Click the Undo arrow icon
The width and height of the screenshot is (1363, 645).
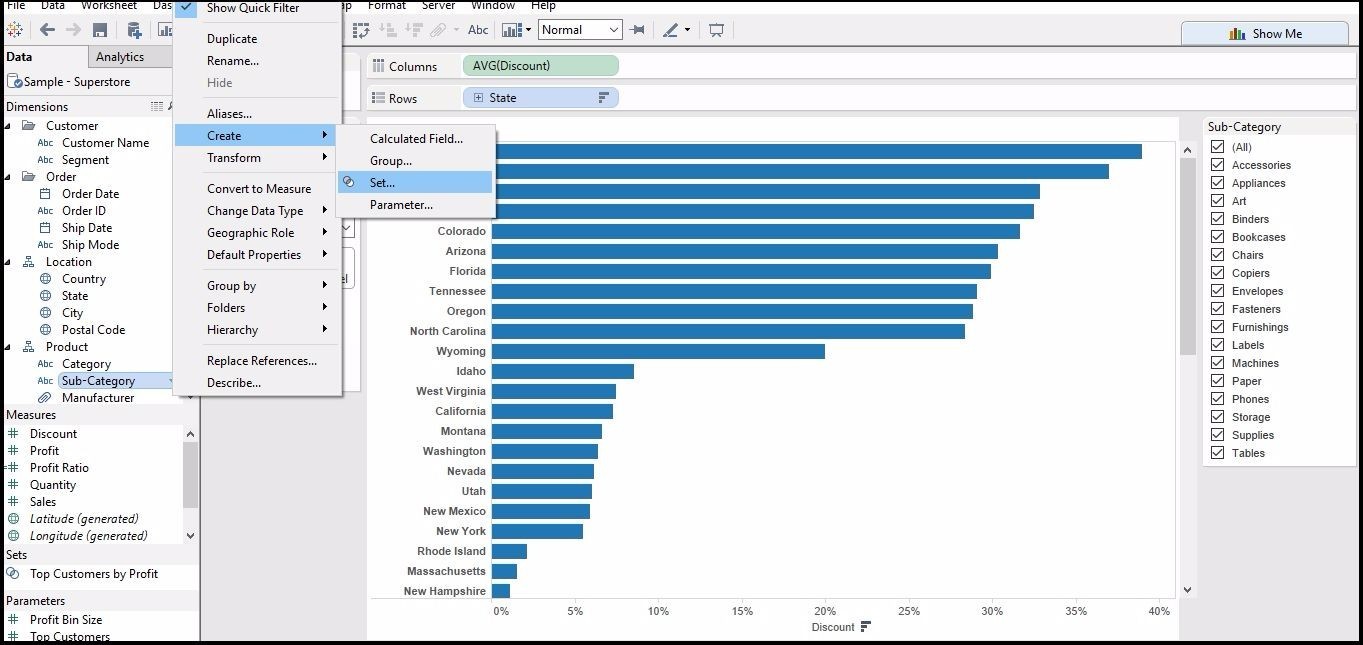(47, 30)
